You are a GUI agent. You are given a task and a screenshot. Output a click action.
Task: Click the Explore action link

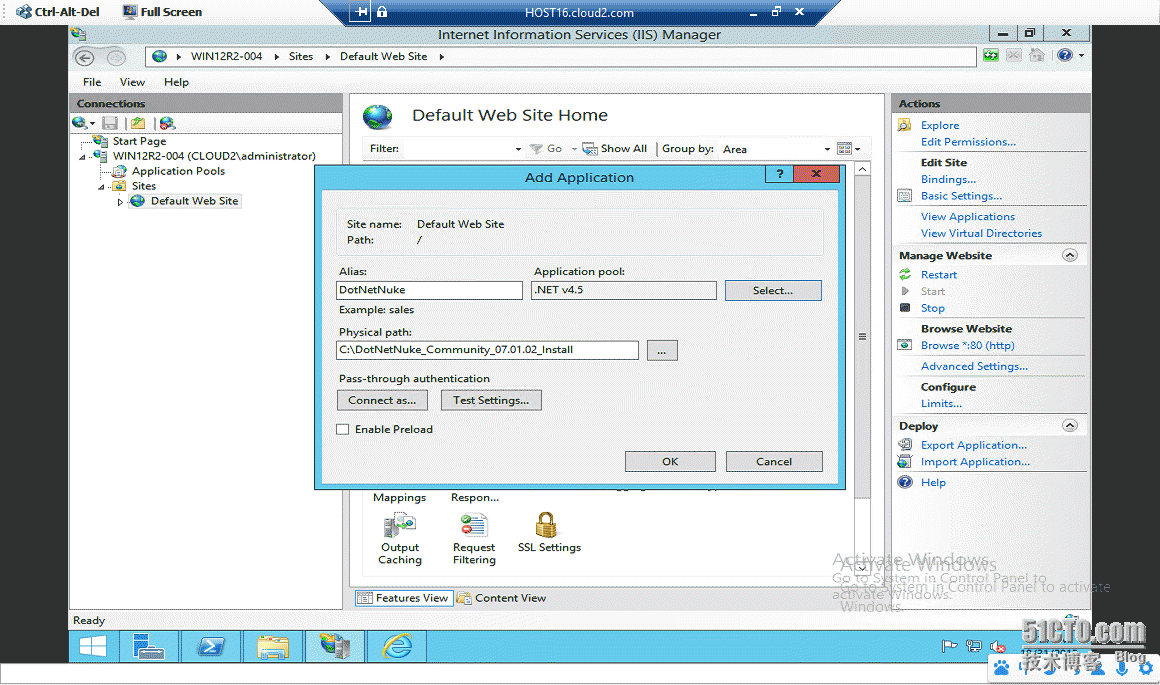pos(940,126)
